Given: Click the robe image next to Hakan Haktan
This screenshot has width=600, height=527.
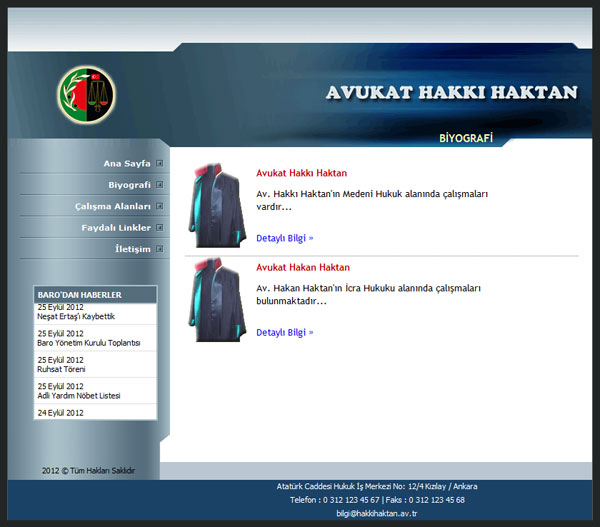Looking at the screenshot, I should (x=217, y=300).
